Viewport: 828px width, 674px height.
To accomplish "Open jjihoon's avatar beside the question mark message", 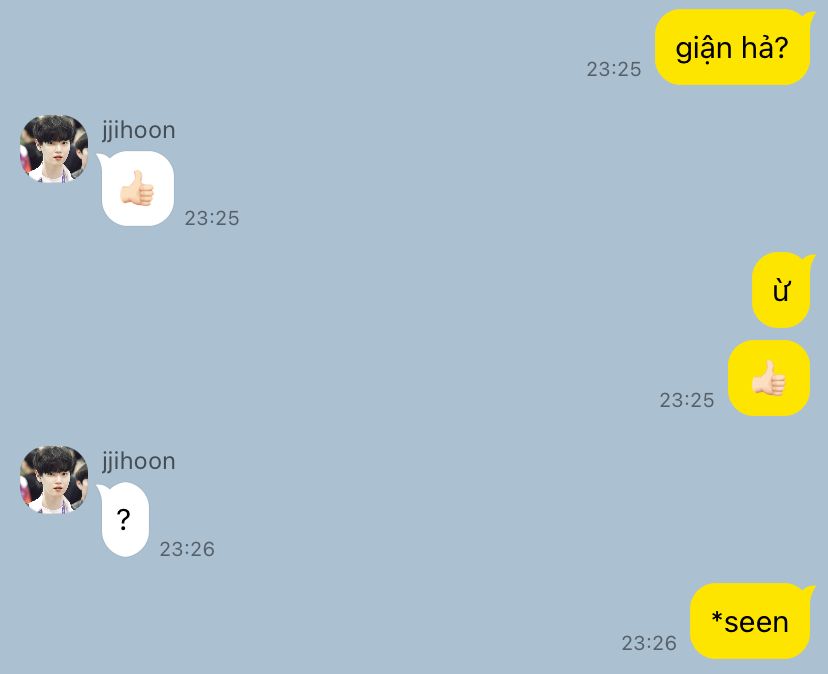I will tap(54, 480).
